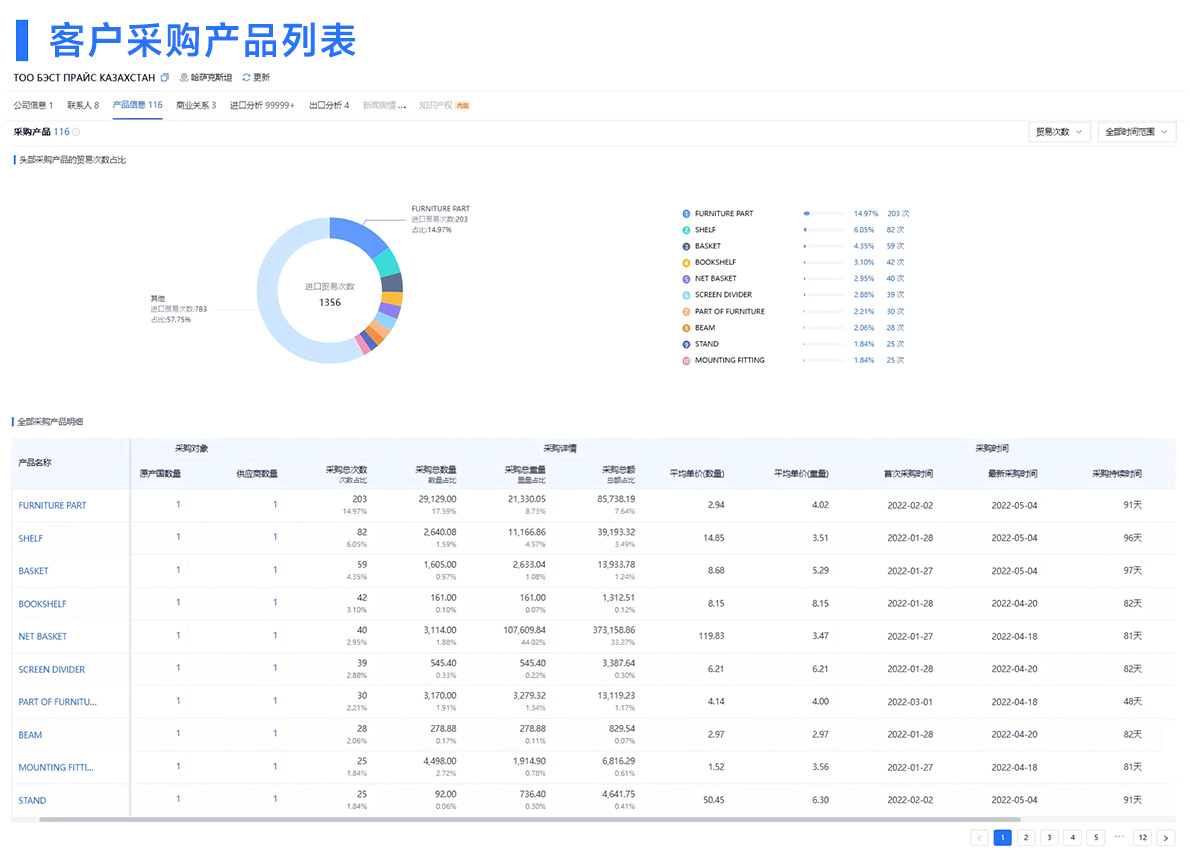This screenshot has height=853, width=1190.
Task: Open the BASKET product link in table
Action: click(33, 571)
